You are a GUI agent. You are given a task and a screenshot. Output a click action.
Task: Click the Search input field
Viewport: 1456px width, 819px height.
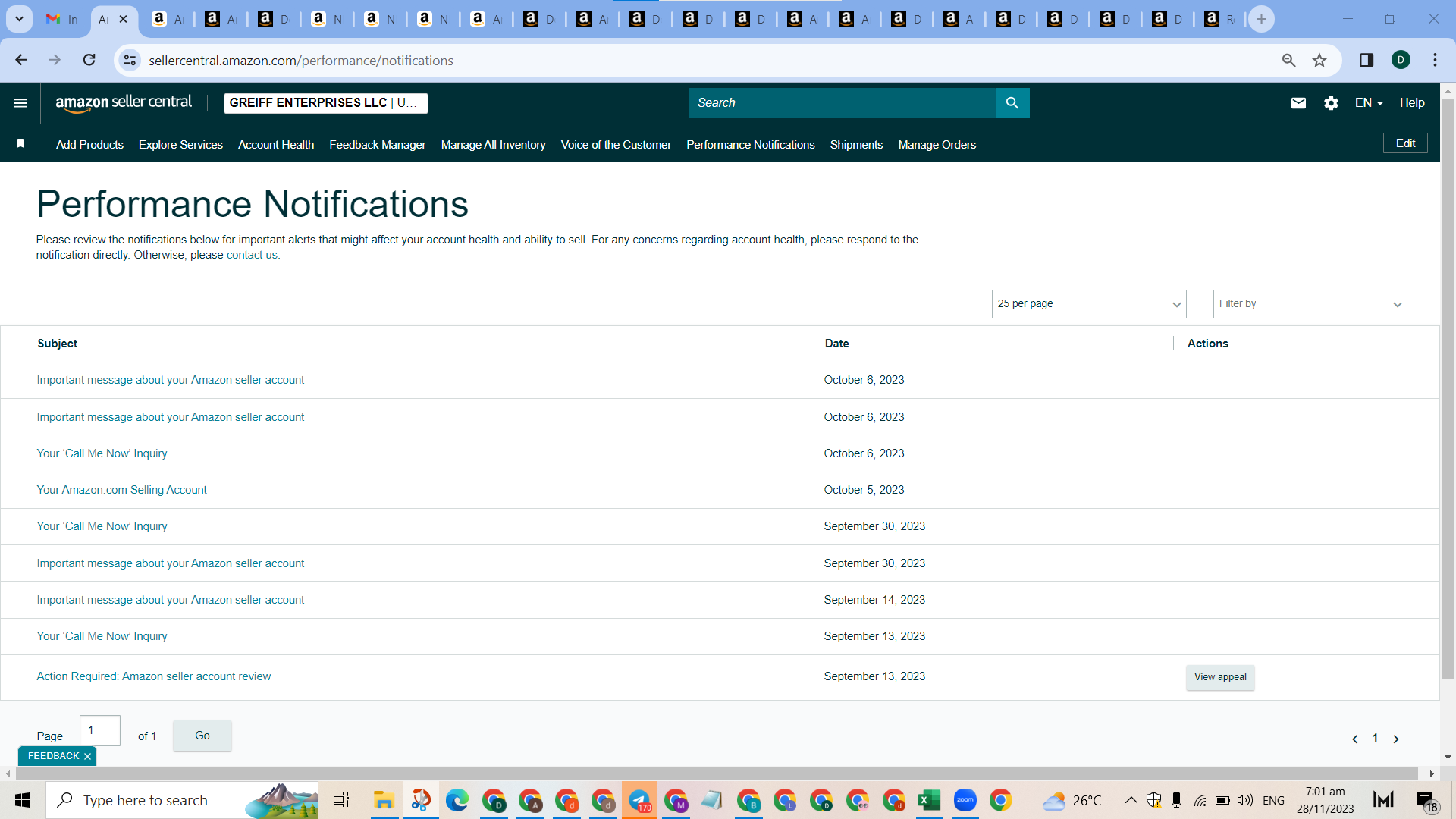[x=842, y=103]
